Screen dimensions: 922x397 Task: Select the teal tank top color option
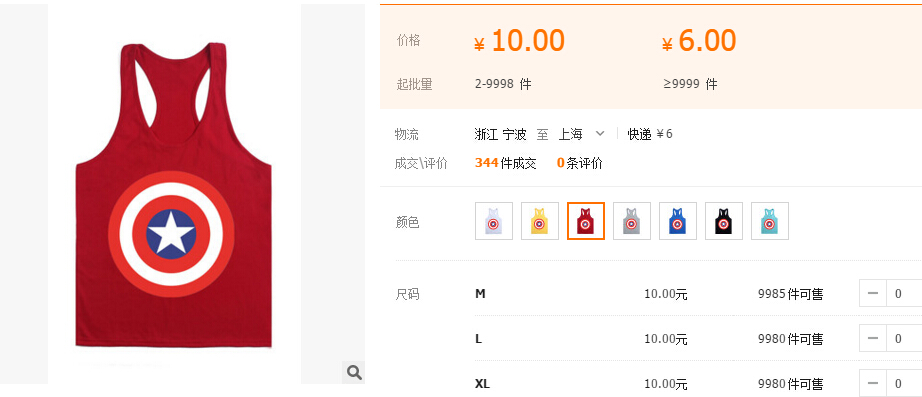[x=770, y=221]
